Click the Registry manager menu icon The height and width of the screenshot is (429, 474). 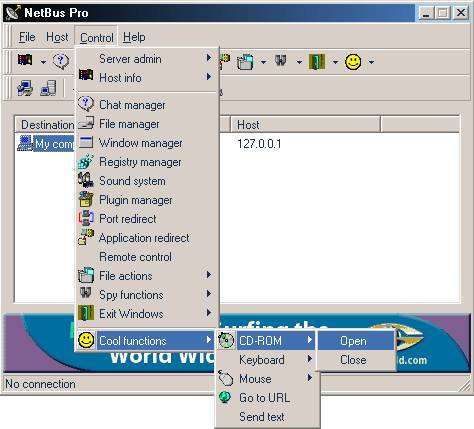click(86, 161)
